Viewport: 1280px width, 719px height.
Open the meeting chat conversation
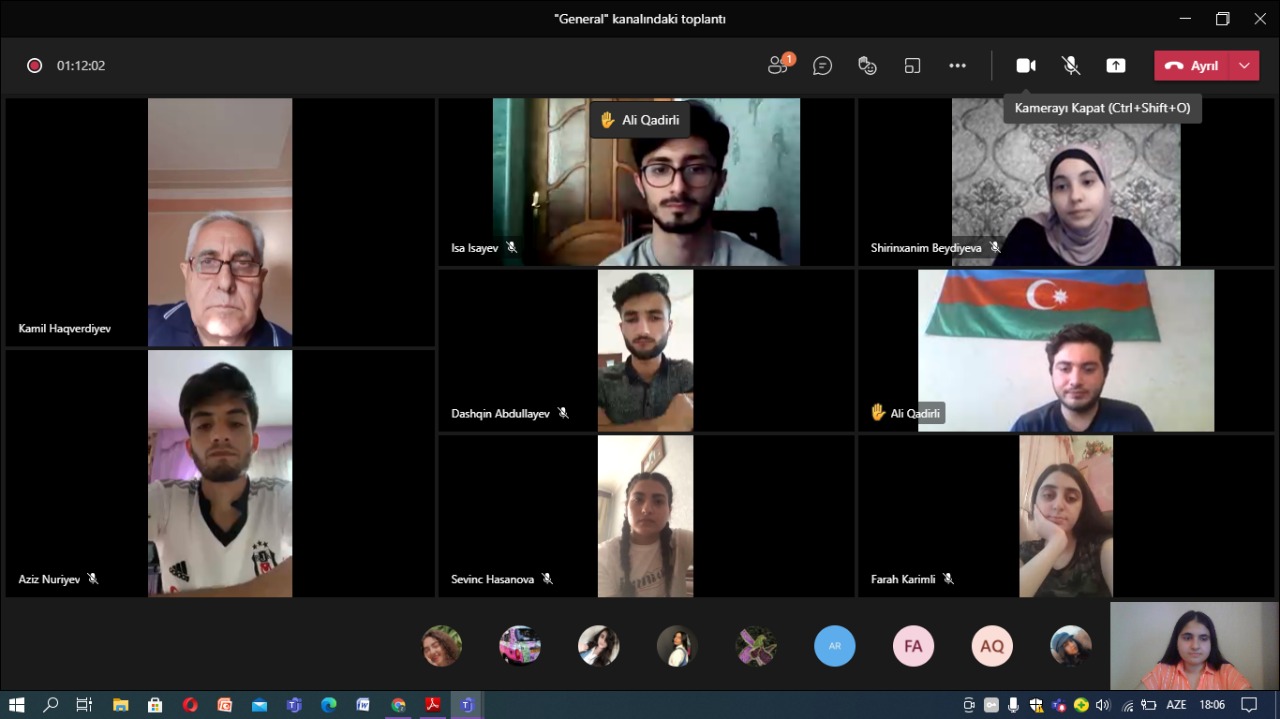point(822,66)
